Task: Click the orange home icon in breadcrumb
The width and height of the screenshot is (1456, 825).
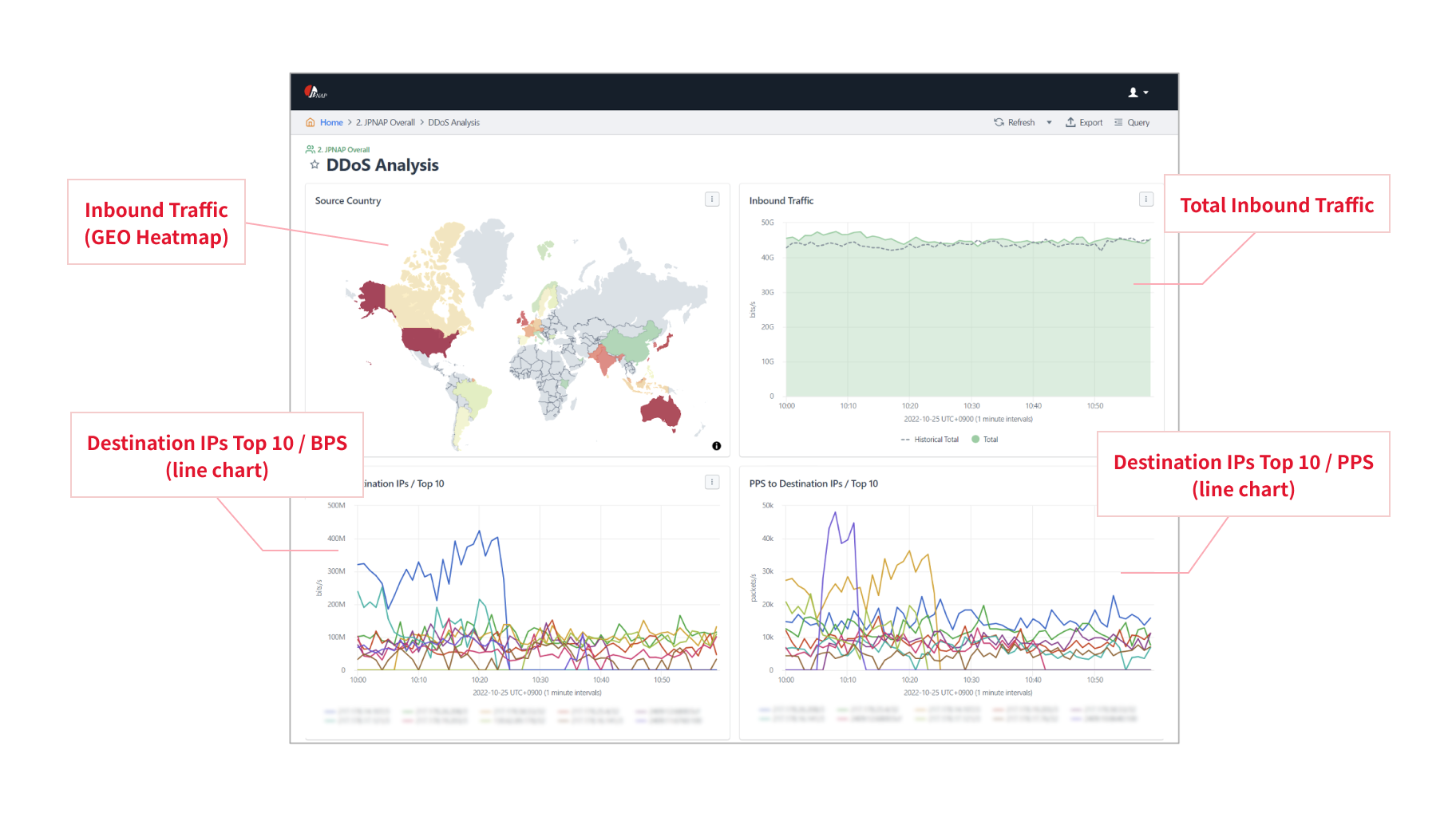Action: click(310, 122)
